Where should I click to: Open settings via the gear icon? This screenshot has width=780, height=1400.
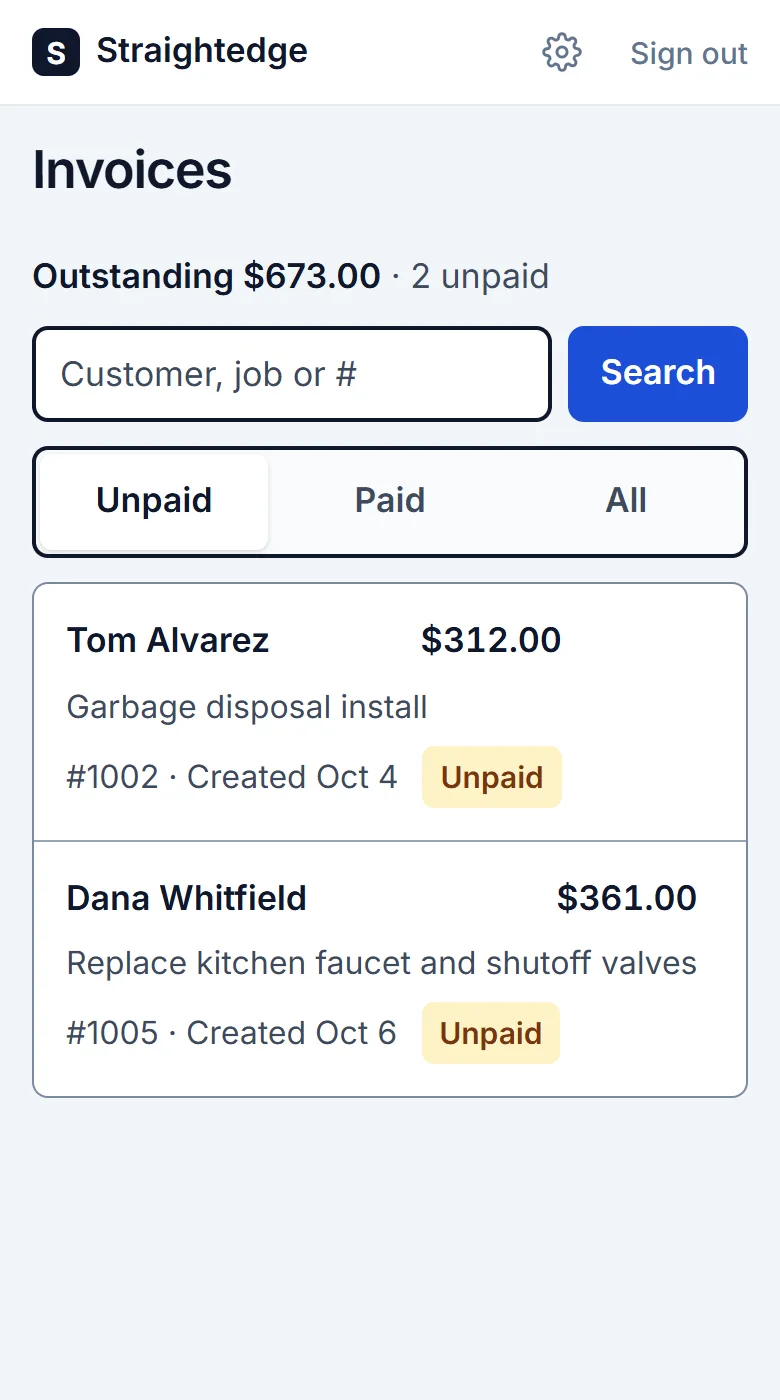pos(562,52)
